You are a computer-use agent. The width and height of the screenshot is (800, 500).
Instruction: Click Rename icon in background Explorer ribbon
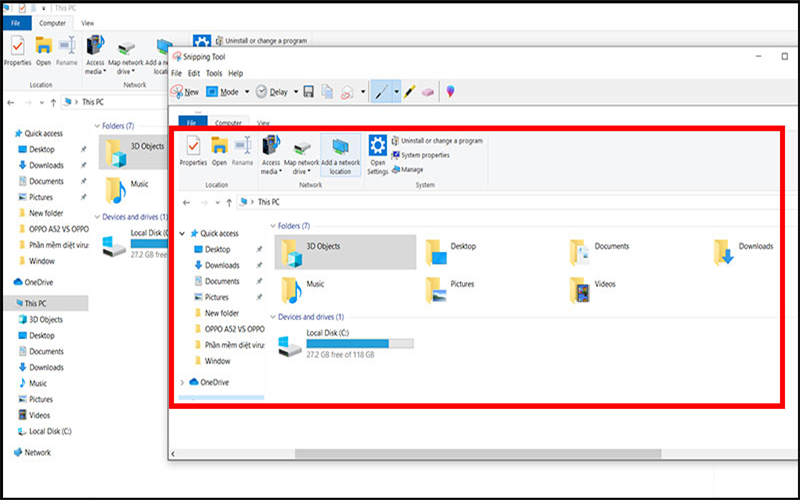pos(67,51)
